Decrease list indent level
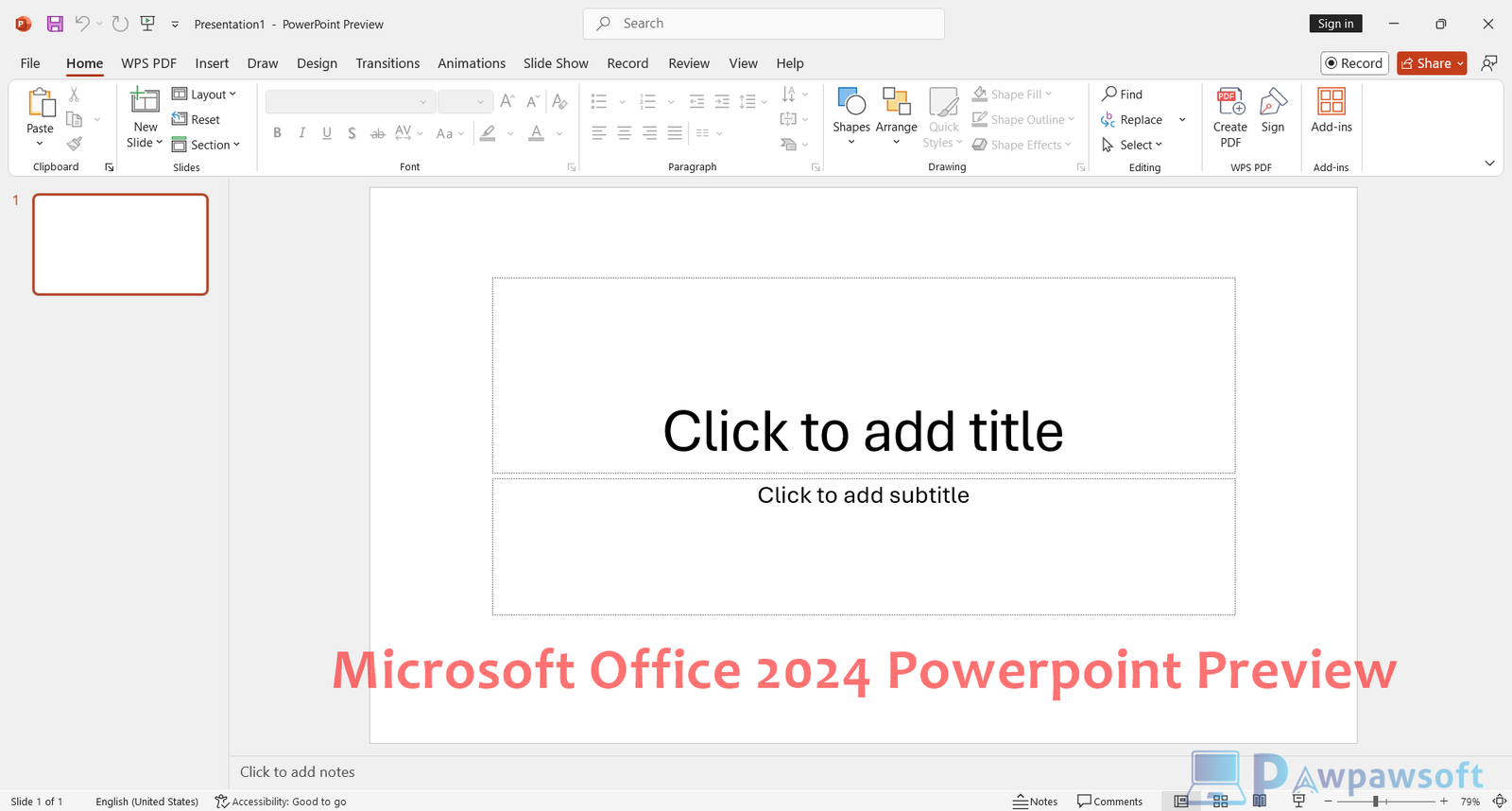Viewport: 1512px width, 811px height. (697, 101)
